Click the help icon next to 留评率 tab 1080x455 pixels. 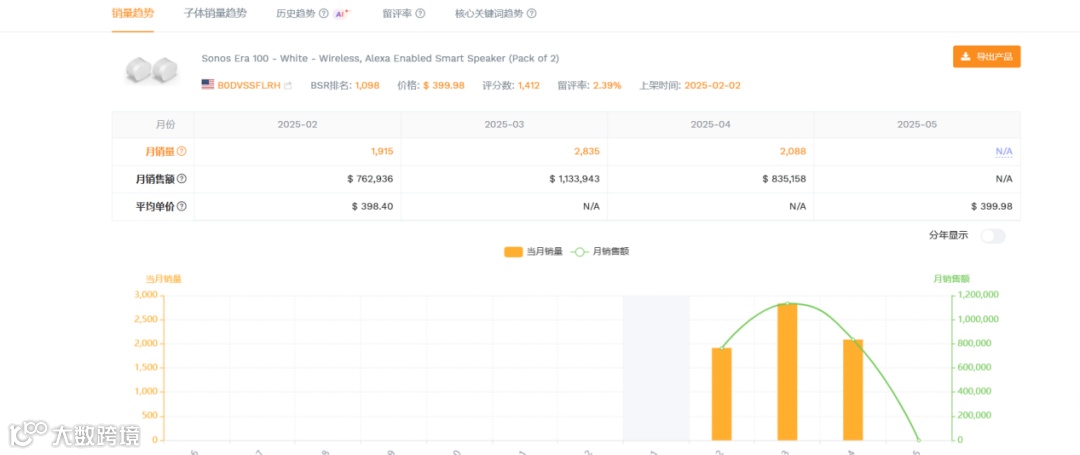(420, 13)
